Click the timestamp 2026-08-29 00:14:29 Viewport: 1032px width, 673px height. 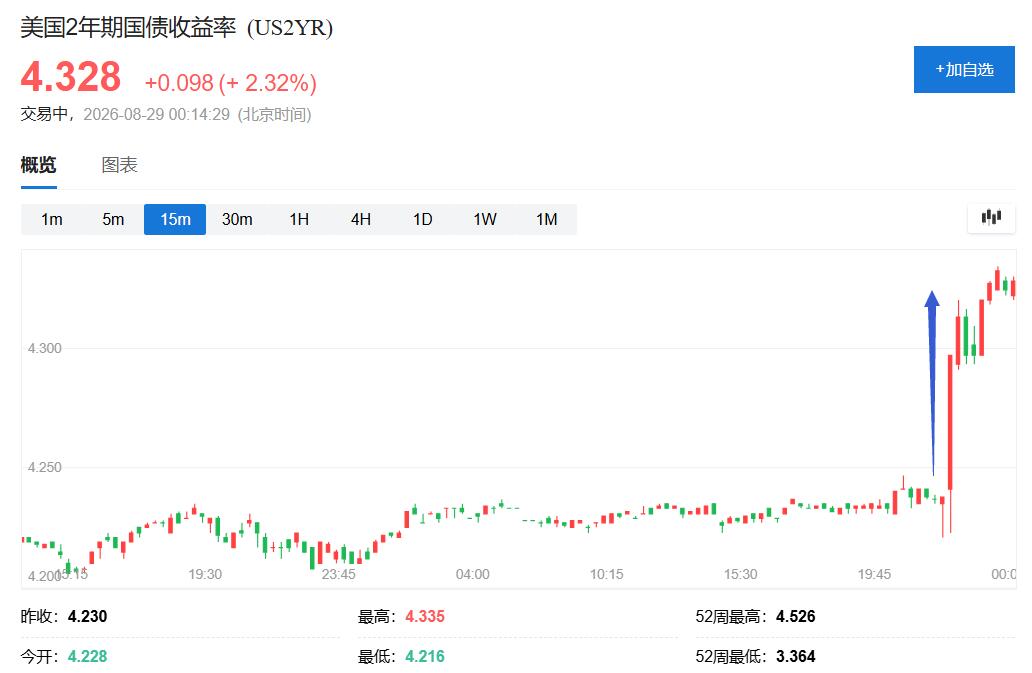click(x=157, y=114)
